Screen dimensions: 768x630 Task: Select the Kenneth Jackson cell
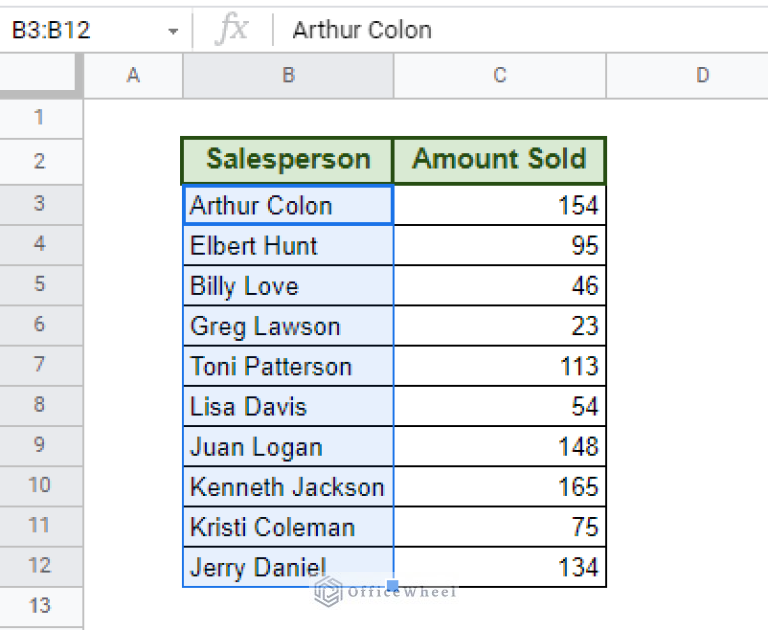click(288, 487)
